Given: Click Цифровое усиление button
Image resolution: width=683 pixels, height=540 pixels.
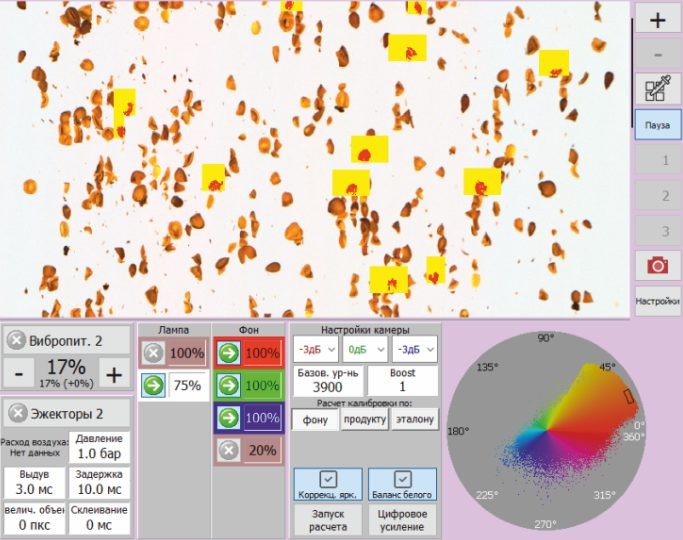Looking at the screenshot, I should pyautogui.click(x=402, y=520).
